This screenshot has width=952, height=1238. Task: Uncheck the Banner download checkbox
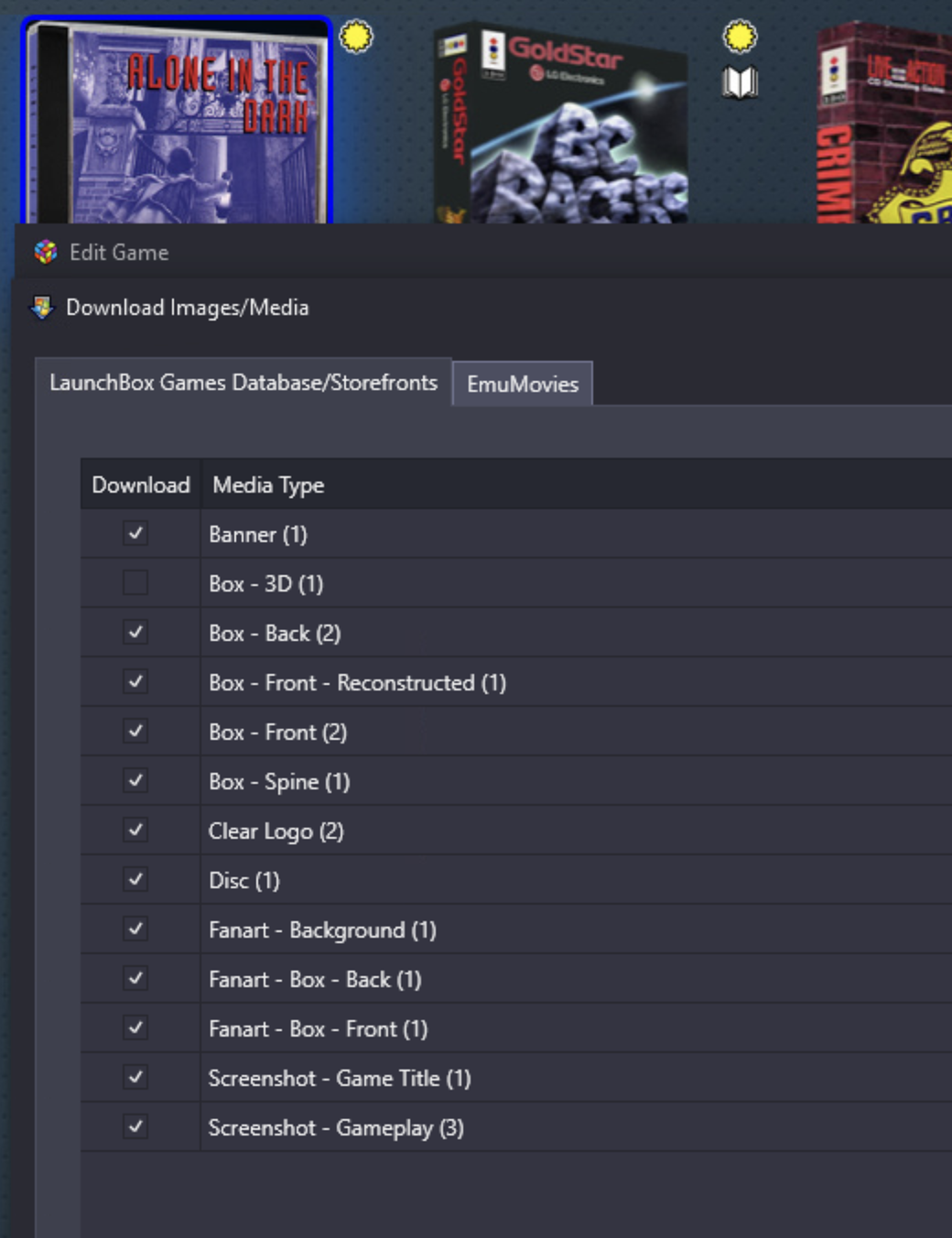tap(135, 533)
